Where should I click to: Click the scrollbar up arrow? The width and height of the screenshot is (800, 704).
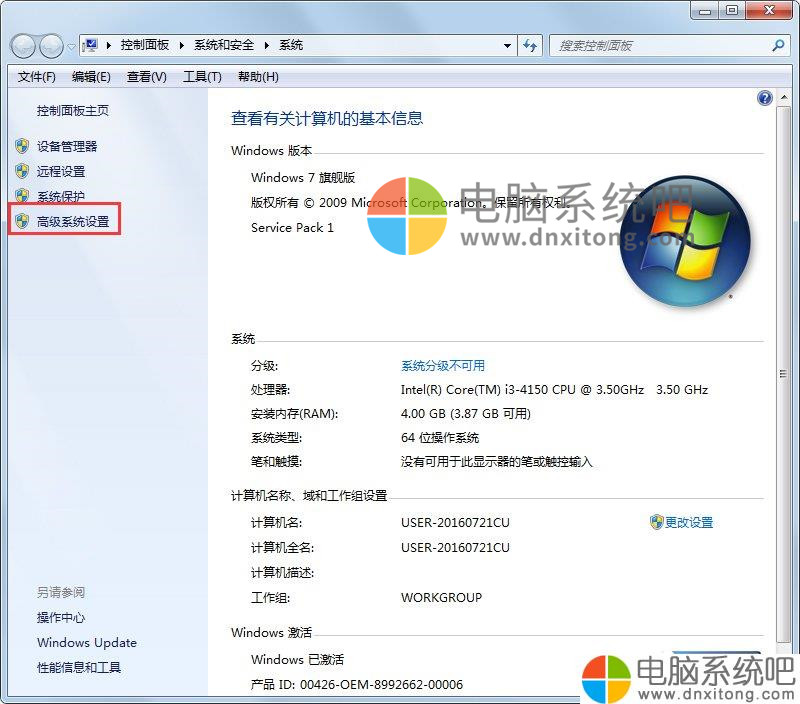(x=783, y=97)
